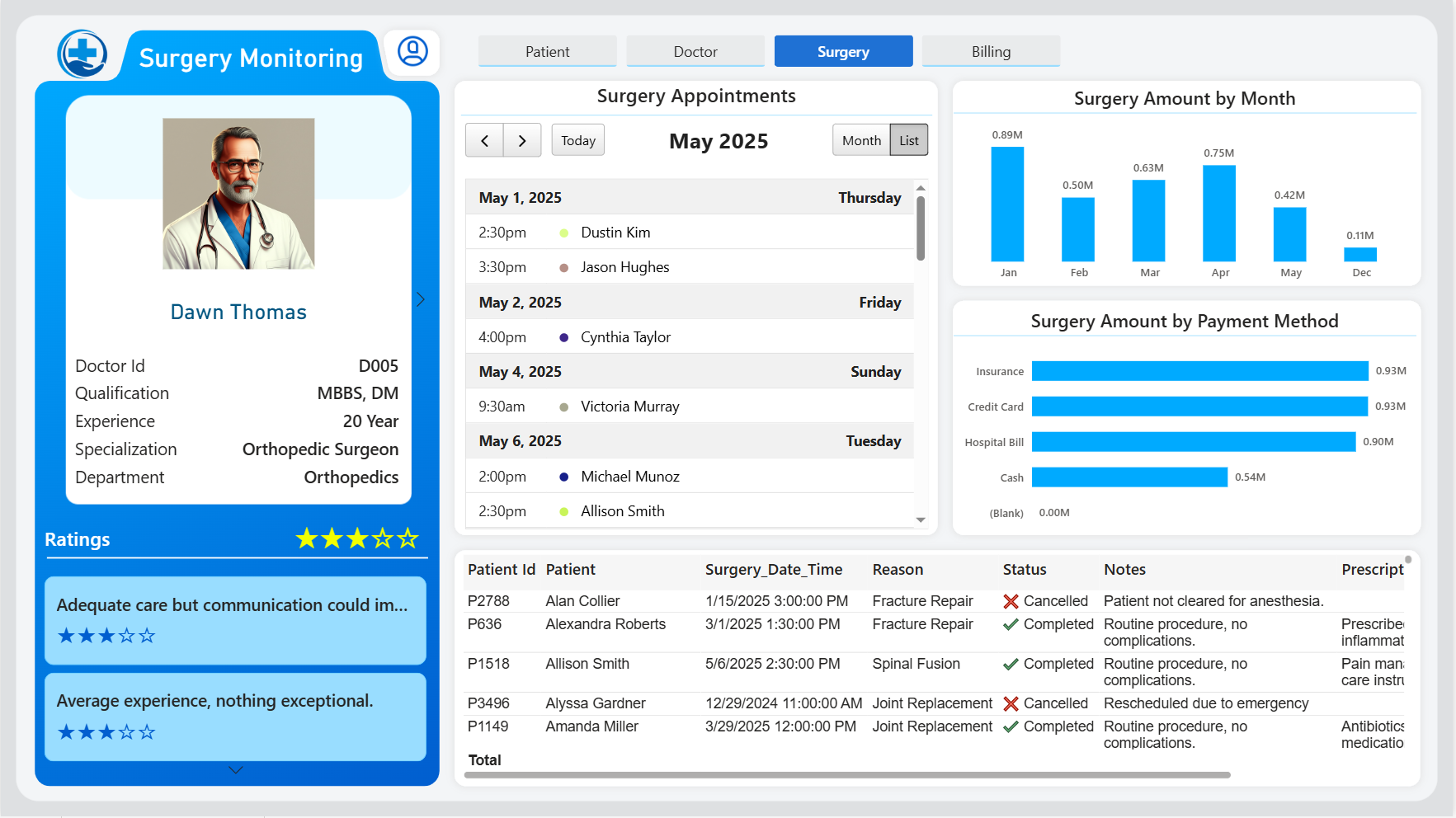Go to previous month in calendar

click(484, 140)
